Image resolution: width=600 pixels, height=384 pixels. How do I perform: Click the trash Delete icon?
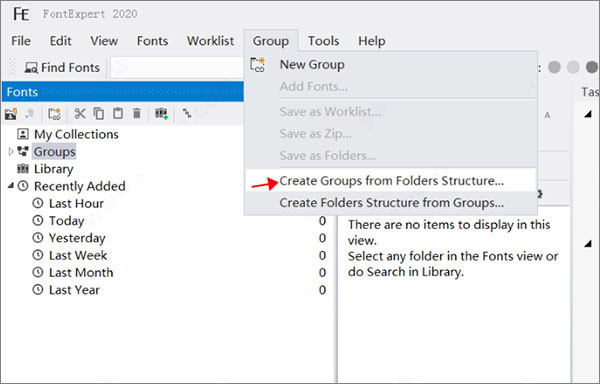point(137,114)
